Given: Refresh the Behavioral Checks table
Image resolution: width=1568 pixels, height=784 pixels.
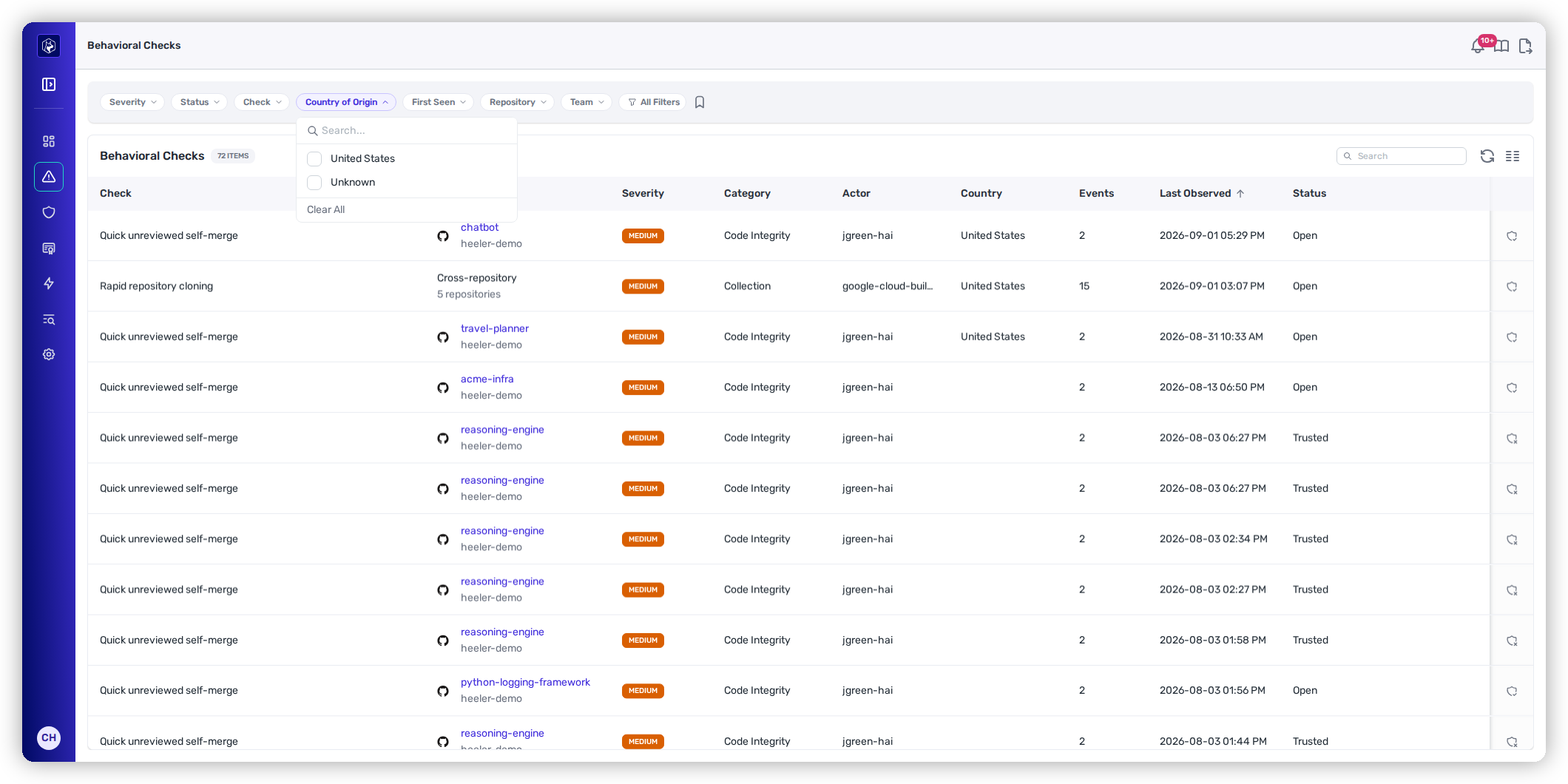Looking at the screenshot, I should [x=1487, y=156].
